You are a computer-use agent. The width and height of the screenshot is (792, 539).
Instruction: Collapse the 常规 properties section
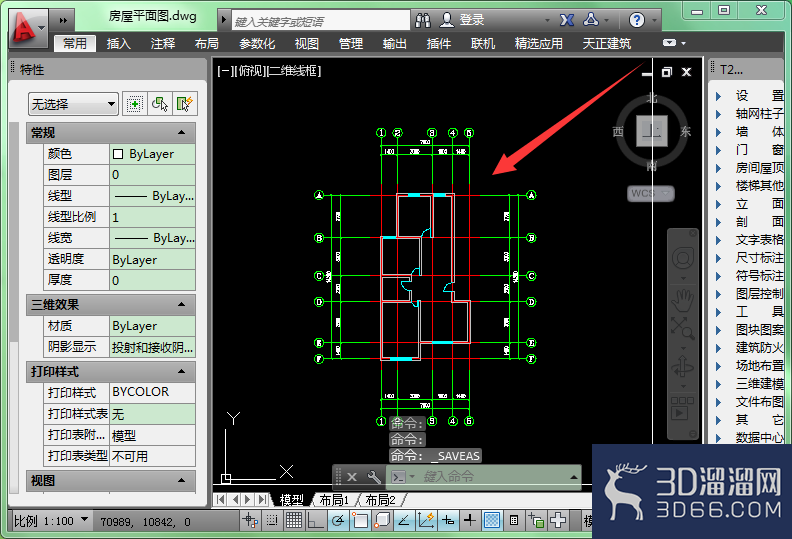(x=181, y=133)
